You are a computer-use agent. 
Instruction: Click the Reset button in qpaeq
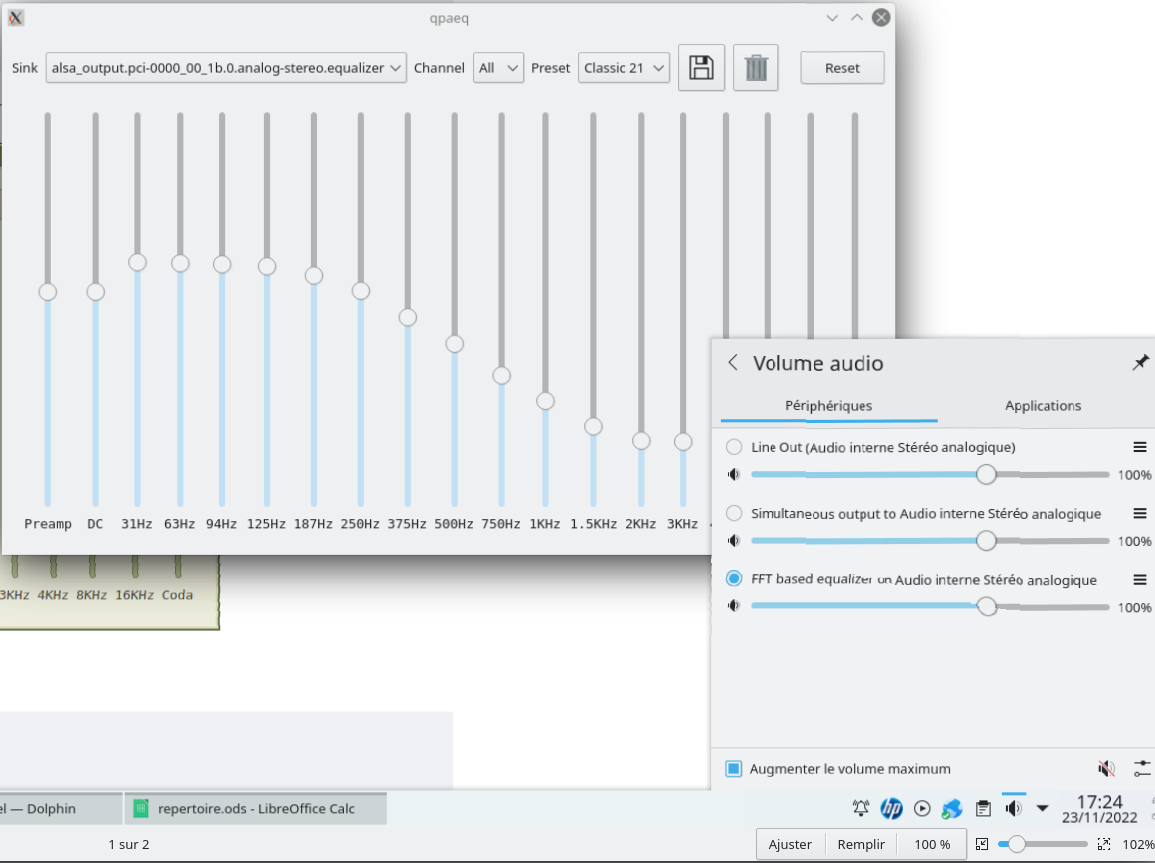(x=842, y=68)
